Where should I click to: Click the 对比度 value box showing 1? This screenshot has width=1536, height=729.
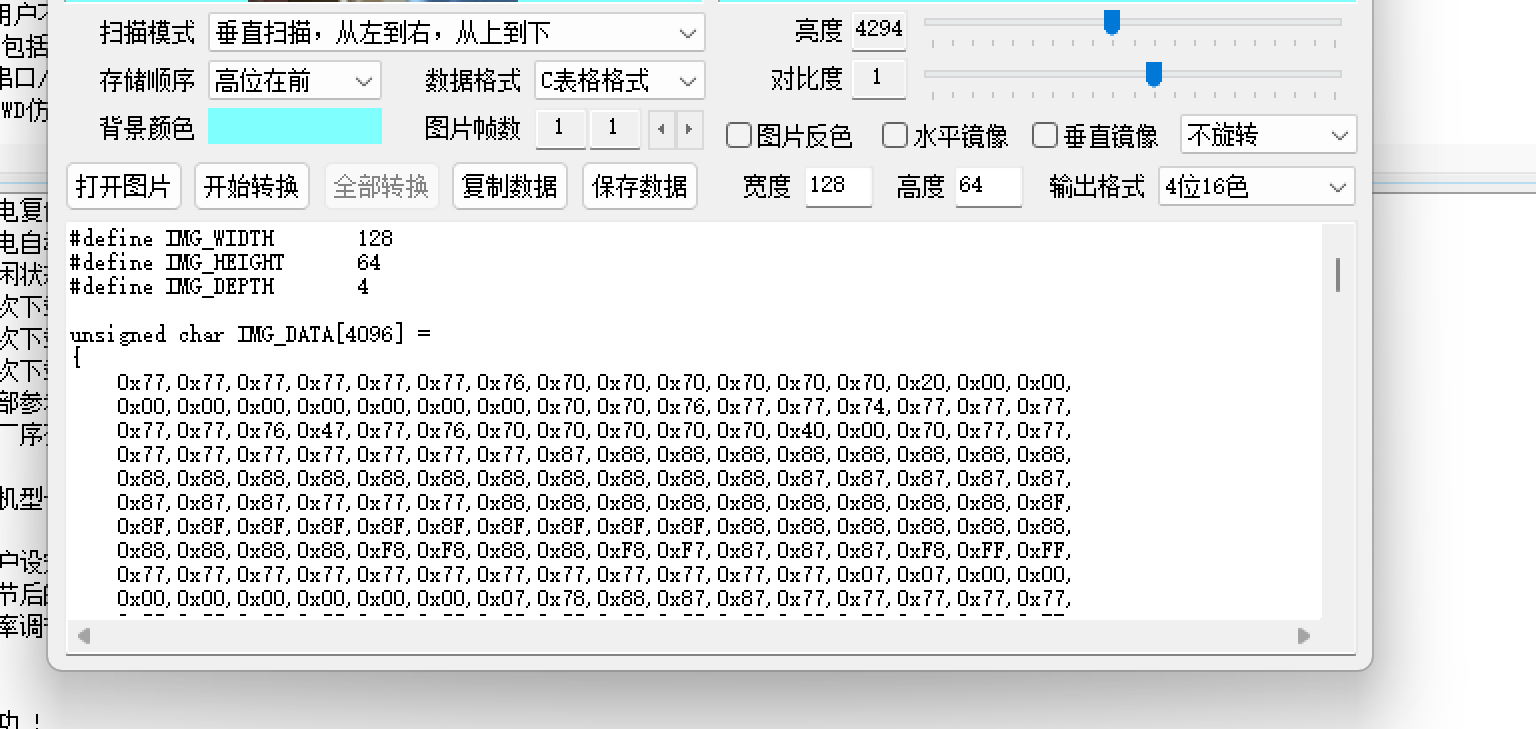coord(879,79)
